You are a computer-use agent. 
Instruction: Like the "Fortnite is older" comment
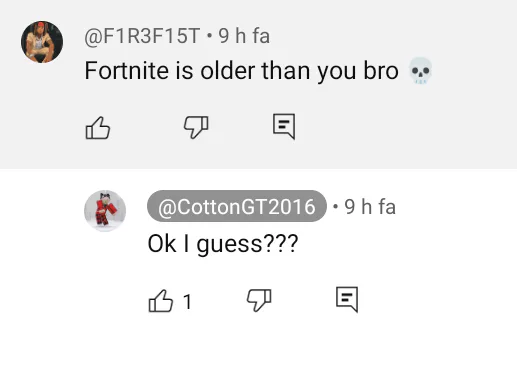click(98, 128)
